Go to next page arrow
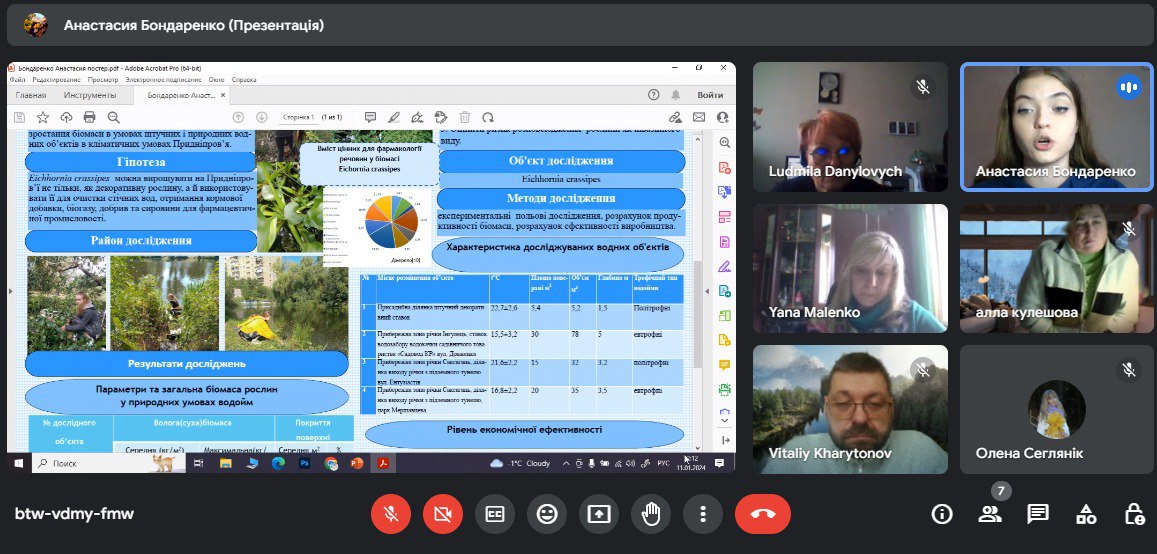 pos(261,117)
